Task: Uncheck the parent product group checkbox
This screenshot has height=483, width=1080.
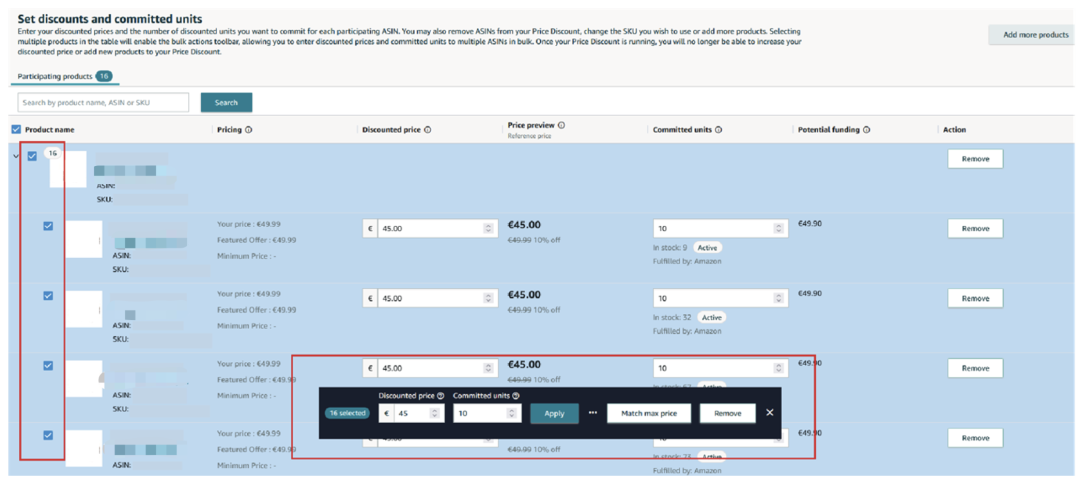Action: pos(32,156)
